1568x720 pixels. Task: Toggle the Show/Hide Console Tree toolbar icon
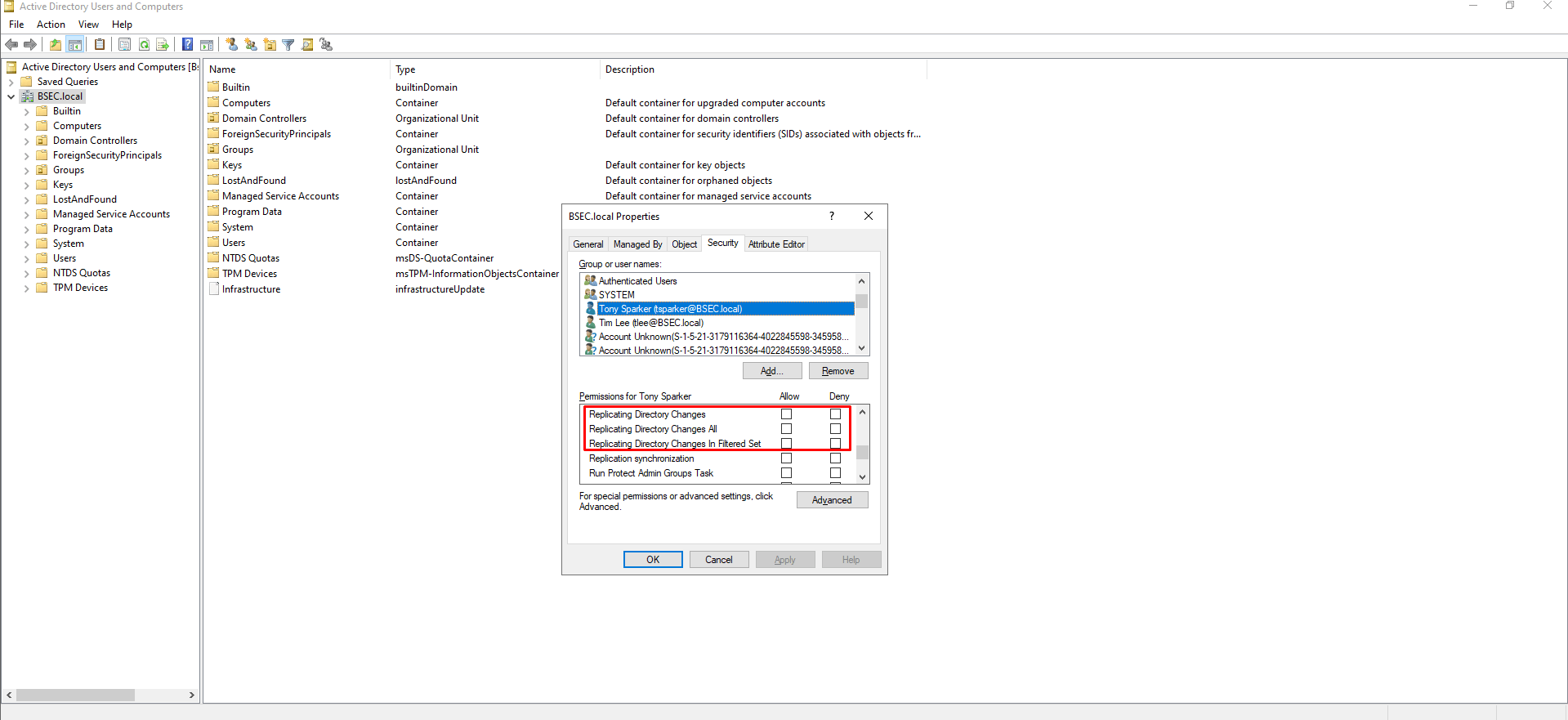click(x=75, y=45)
